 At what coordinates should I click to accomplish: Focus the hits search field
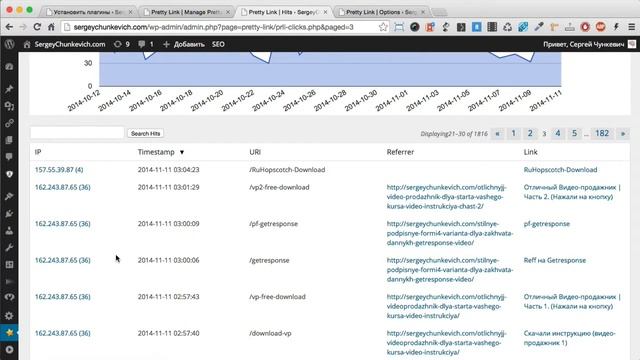point(77,133)
